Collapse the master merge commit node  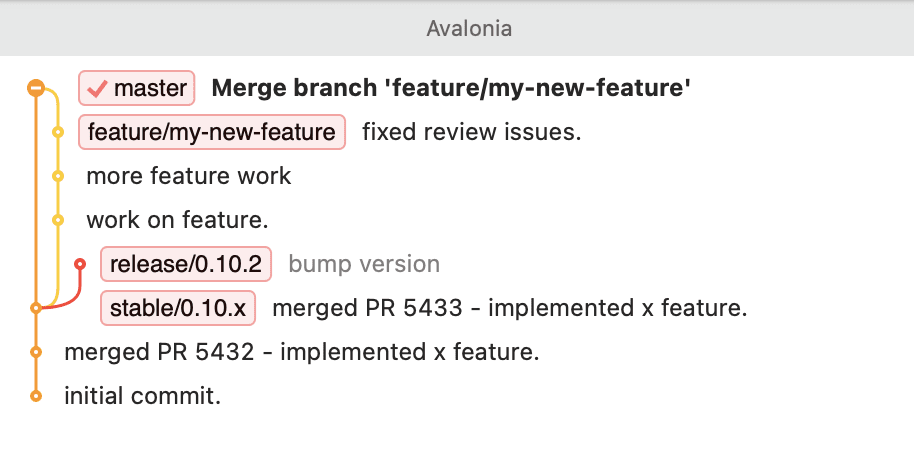coord(35,88)
